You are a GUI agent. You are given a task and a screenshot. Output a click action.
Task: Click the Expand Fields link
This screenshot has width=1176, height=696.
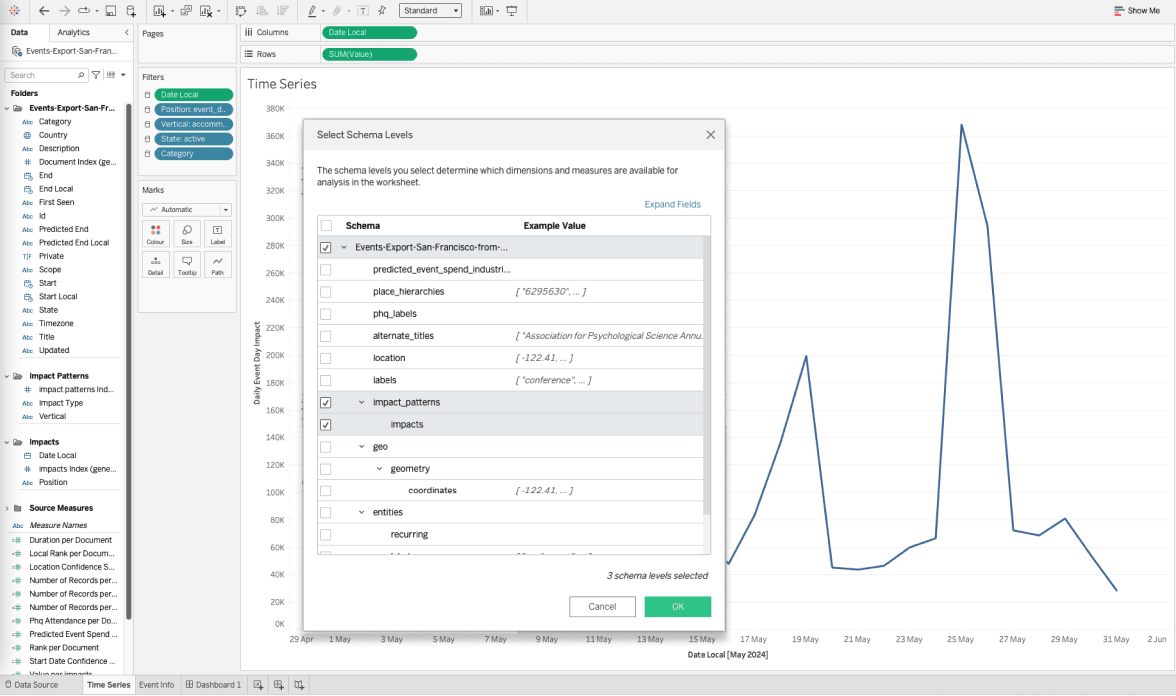point(672,204)
